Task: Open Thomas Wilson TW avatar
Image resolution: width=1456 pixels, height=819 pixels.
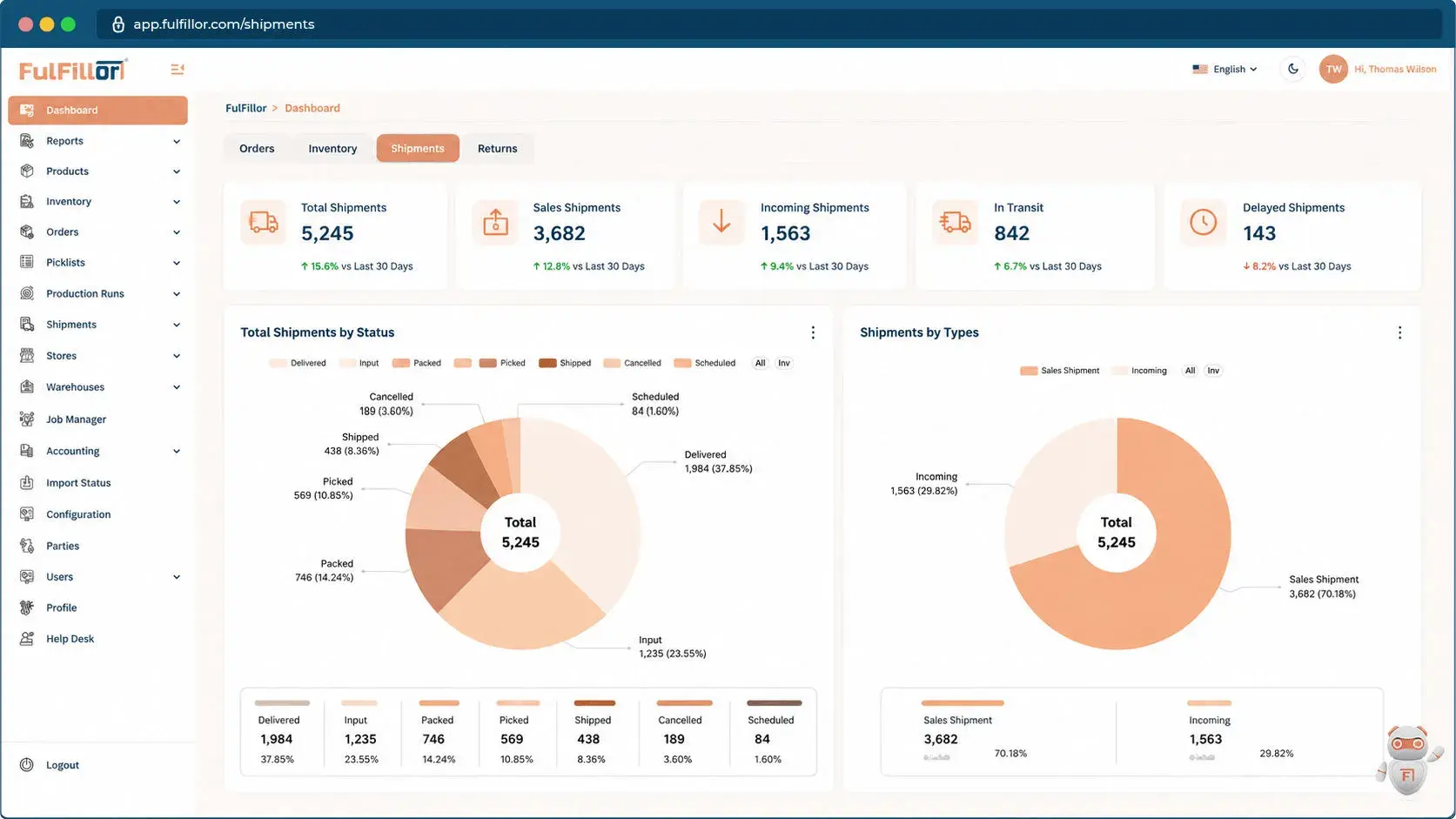Action: 1333,69
